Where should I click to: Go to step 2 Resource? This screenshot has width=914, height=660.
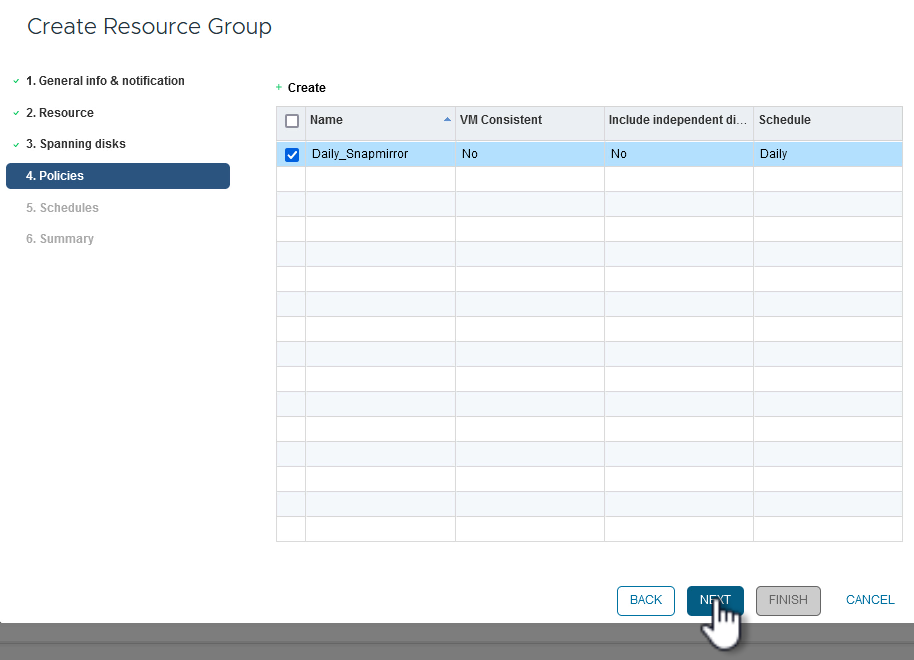pyautogui.click(x=60, y=113)
